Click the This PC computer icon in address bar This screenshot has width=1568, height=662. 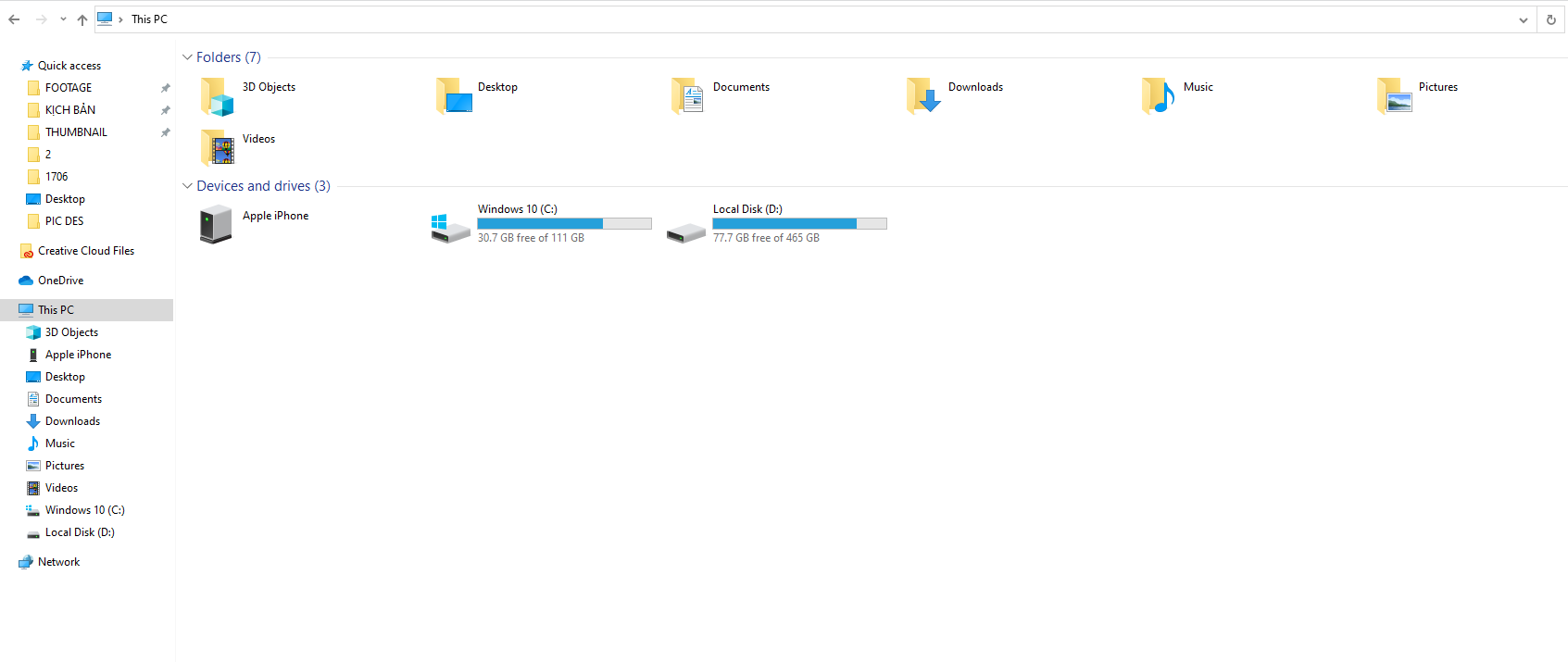tap(106, 19)
